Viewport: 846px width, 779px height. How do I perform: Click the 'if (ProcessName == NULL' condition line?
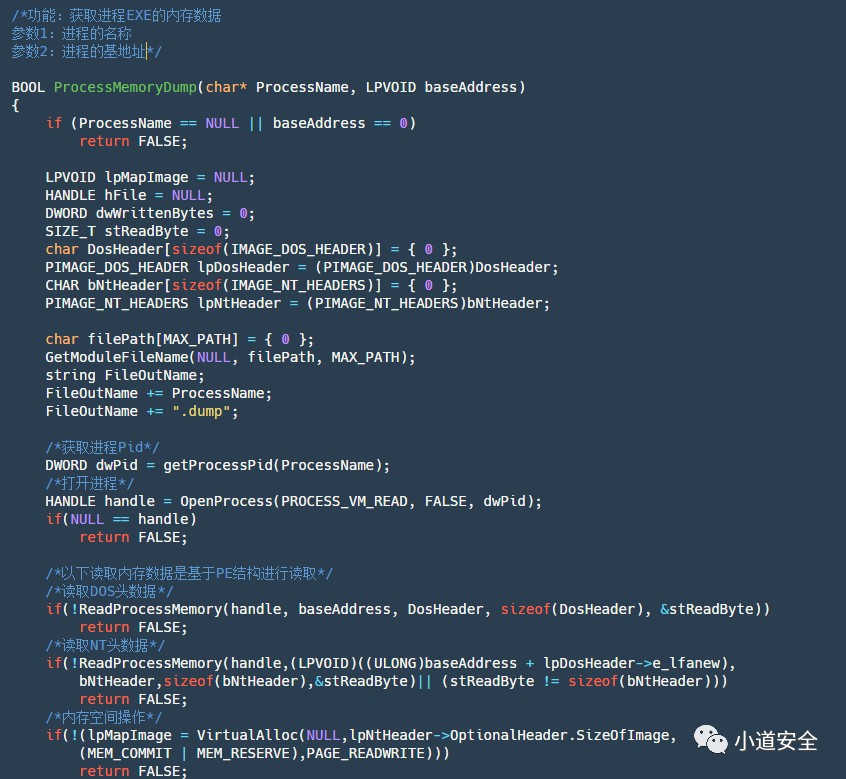(230, 123)
